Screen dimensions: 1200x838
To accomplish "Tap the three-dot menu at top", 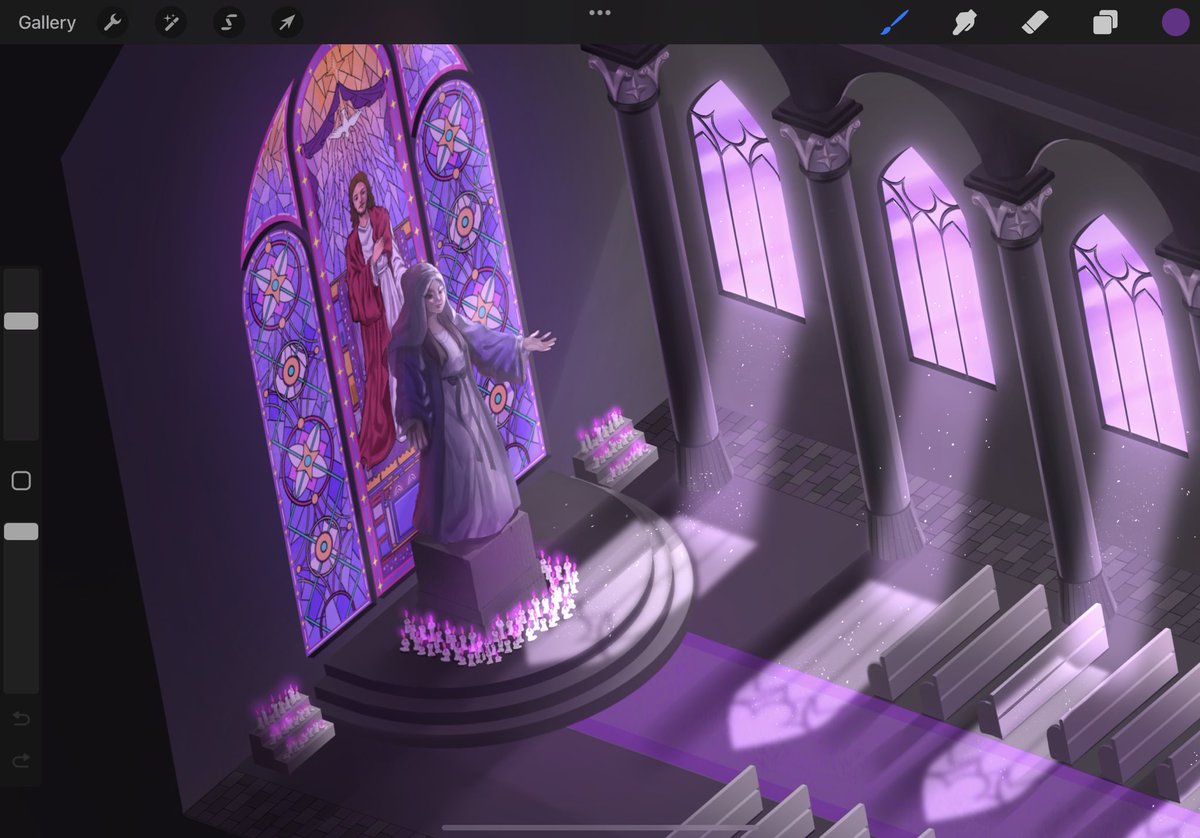I will point(600,13).
